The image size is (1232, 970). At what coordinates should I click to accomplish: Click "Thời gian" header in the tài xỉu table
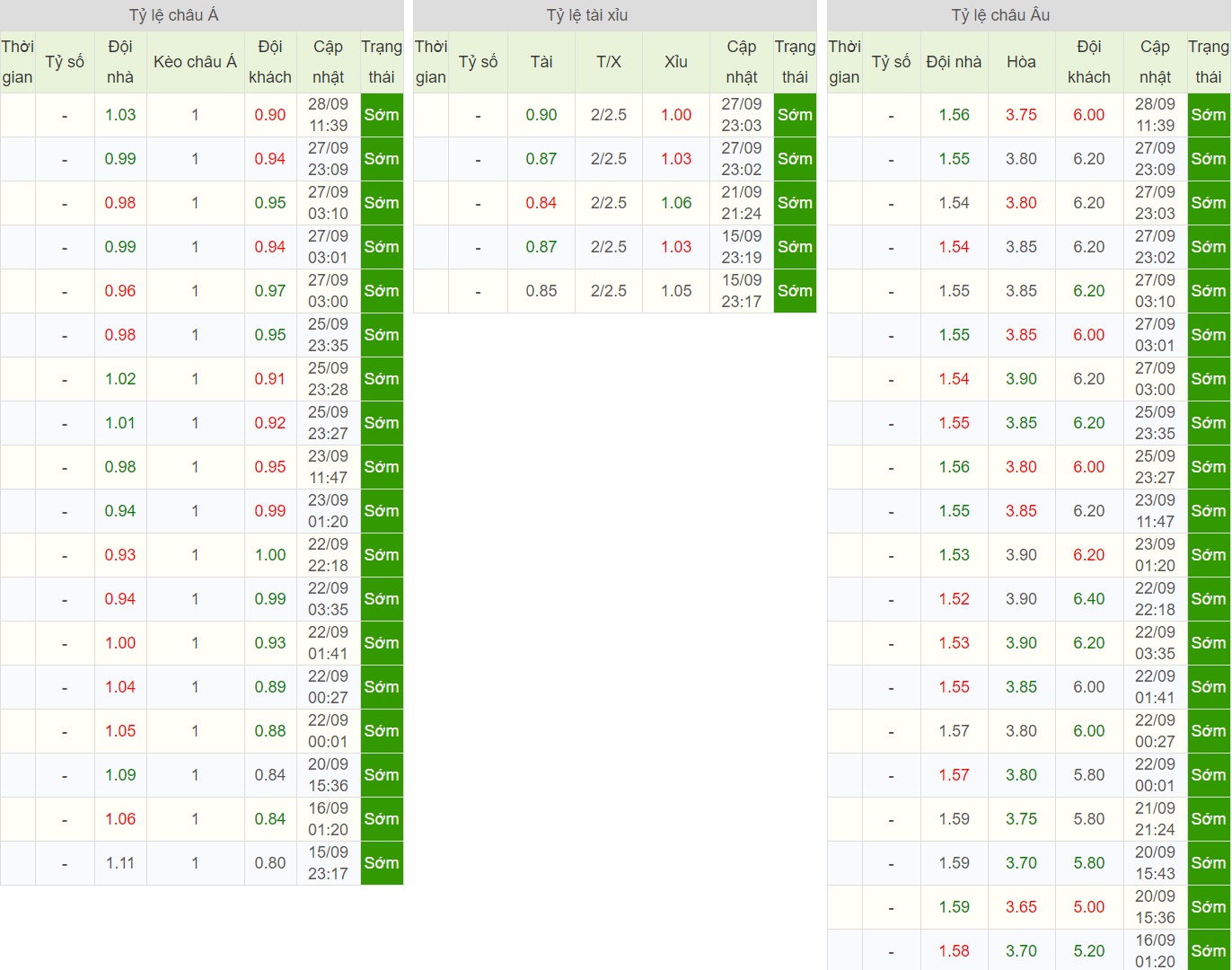coord(431,62)
